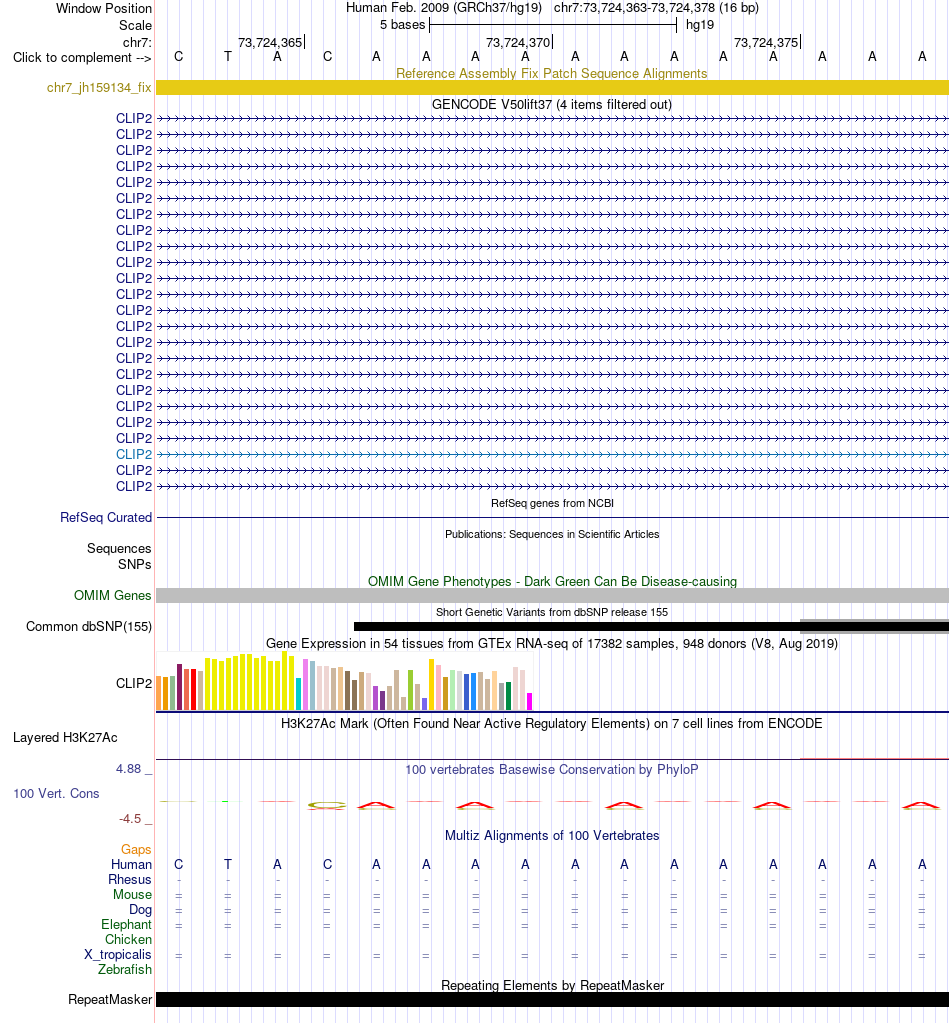
Task: Select the chr7_jh159134_fix track label
Action: click(99, 87)
